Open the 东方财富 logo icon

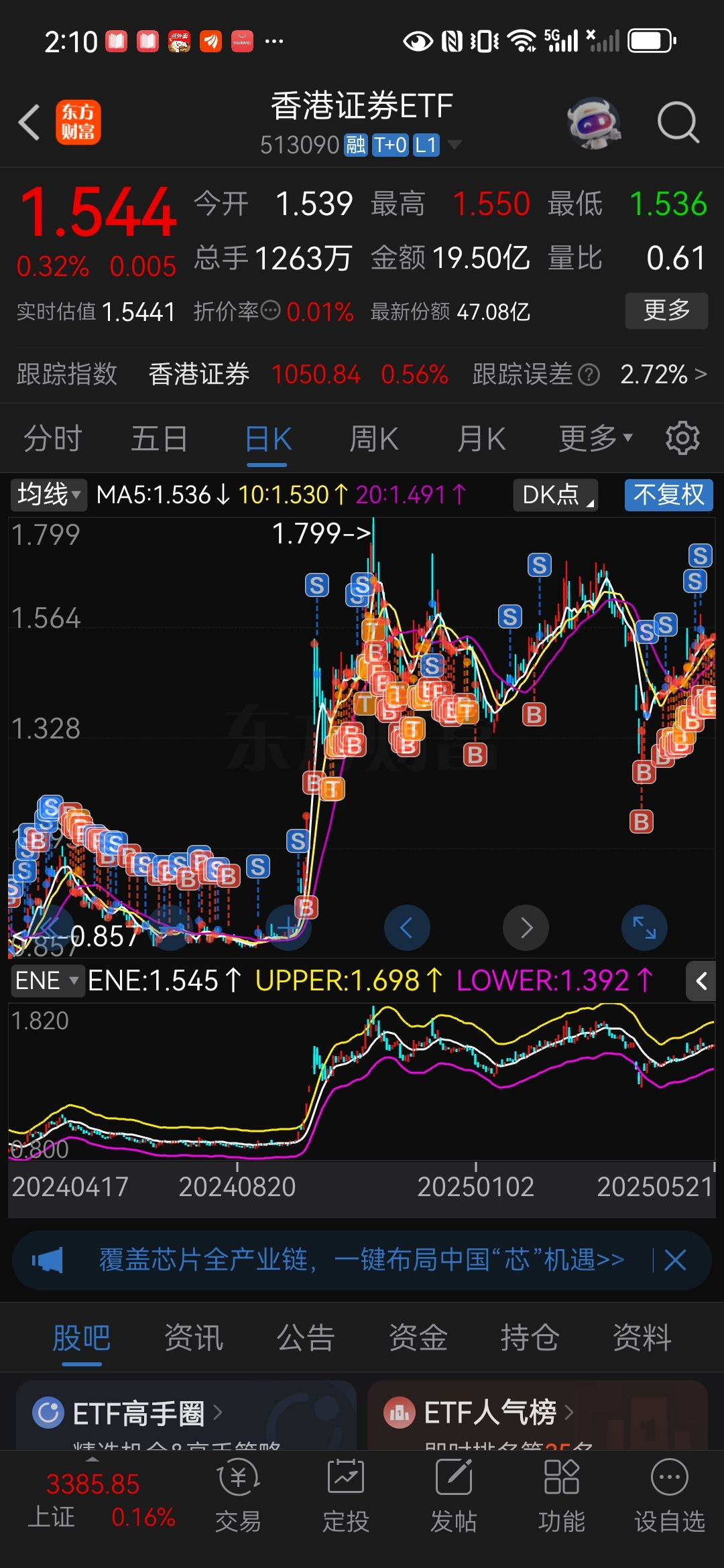pos(78,123)
